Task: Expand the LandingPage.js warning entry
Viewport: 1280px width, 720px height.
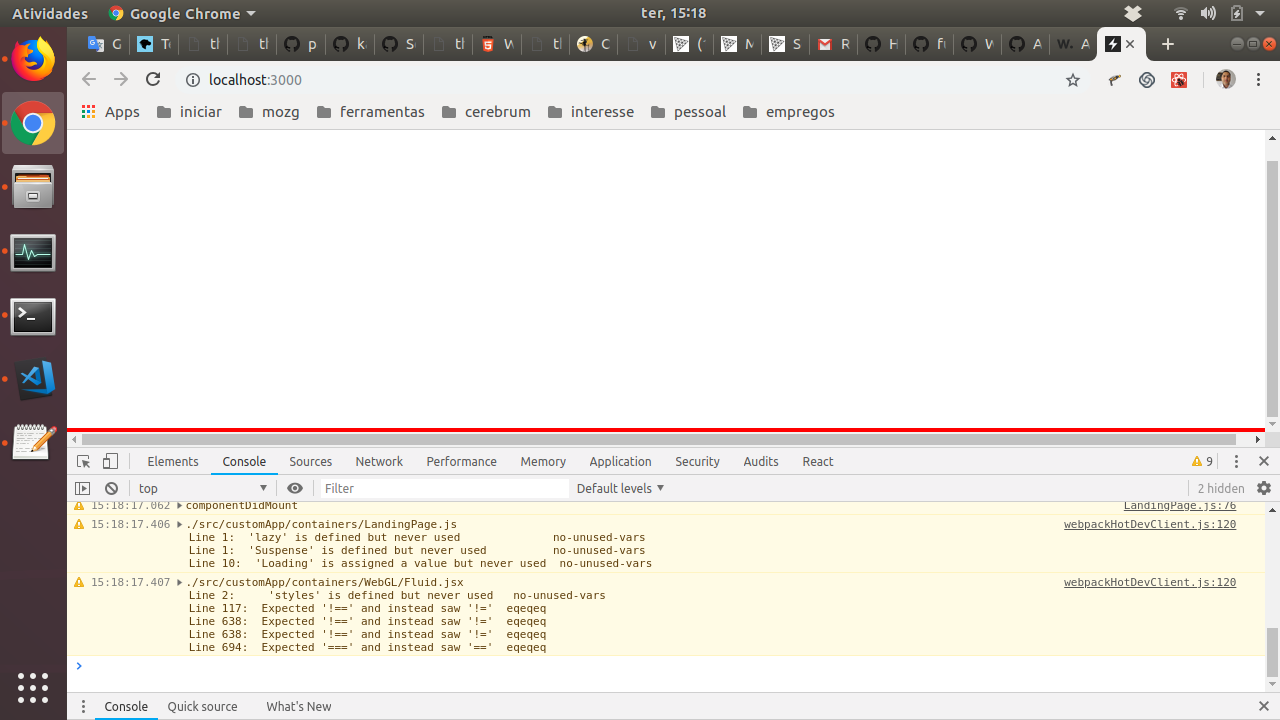Action: [181, 524]
